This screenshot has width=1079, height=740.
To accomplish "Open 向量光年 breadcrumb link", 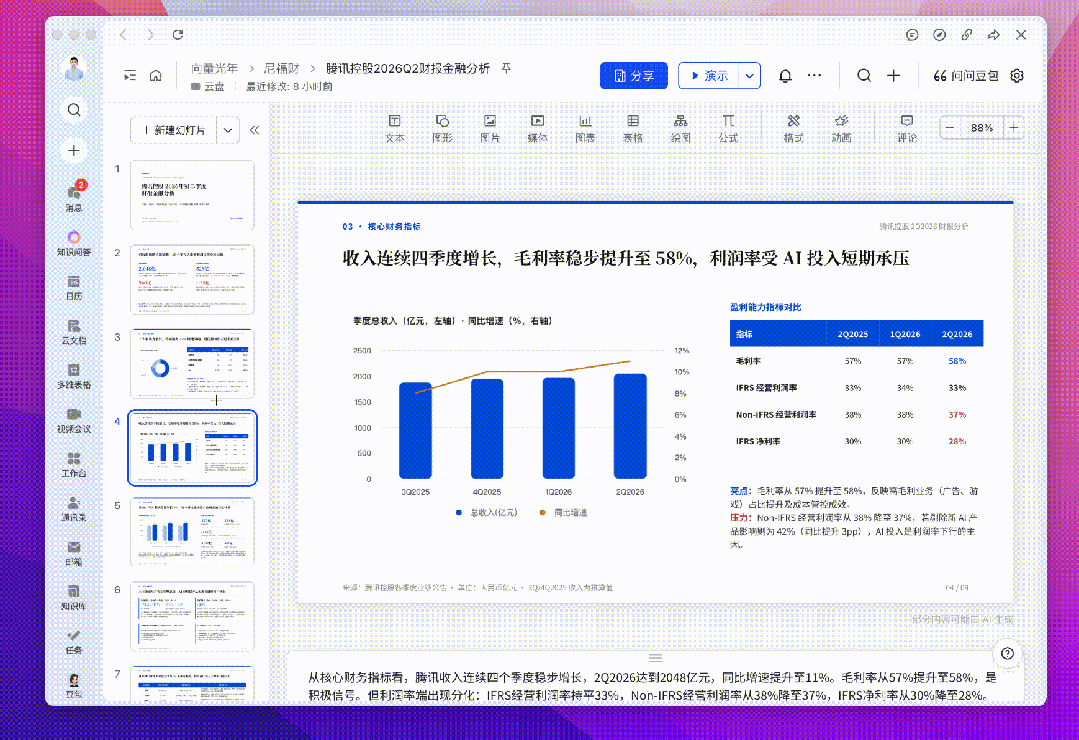I will pyautogui.click(x=214, y=68).
